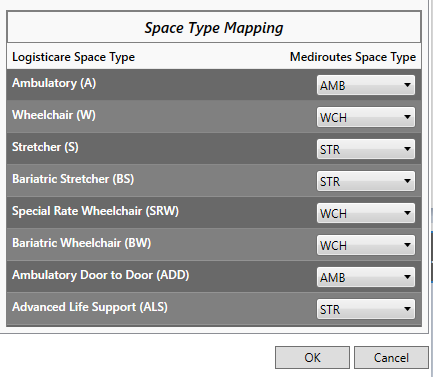Dismiss the dialog with the Cancel button

[391, 358]
